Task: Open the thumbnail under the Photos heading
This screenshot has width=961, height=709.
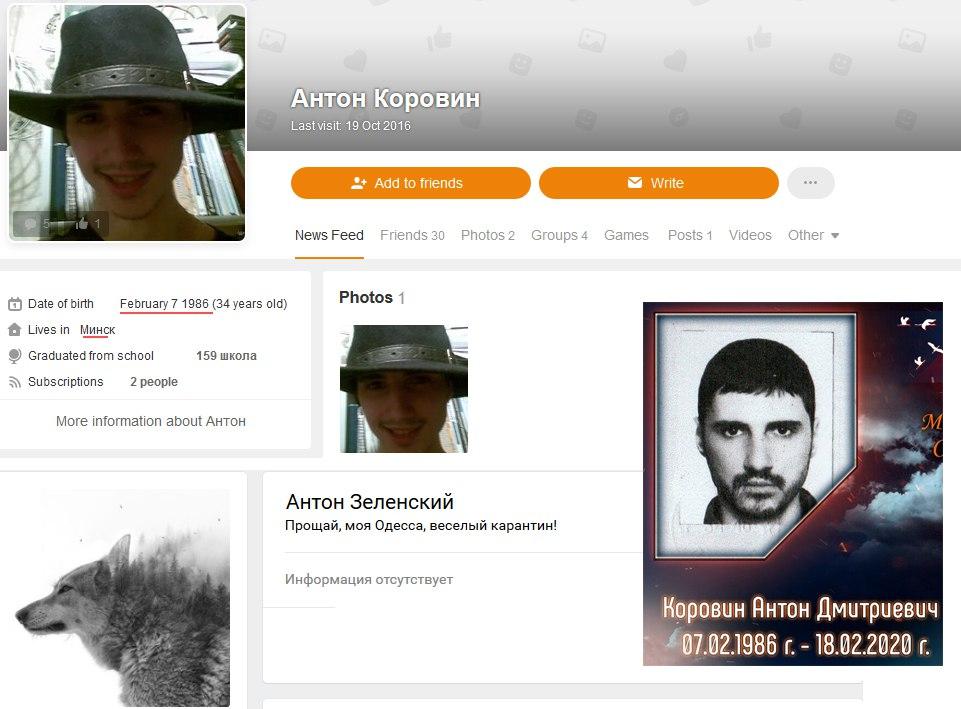Action: [x=403, y=389]
